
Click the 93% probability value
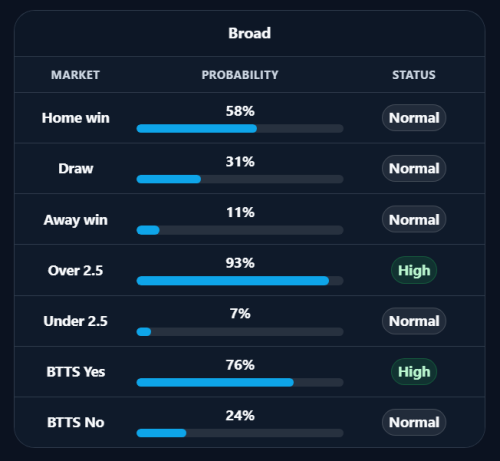tap(240, 263)
